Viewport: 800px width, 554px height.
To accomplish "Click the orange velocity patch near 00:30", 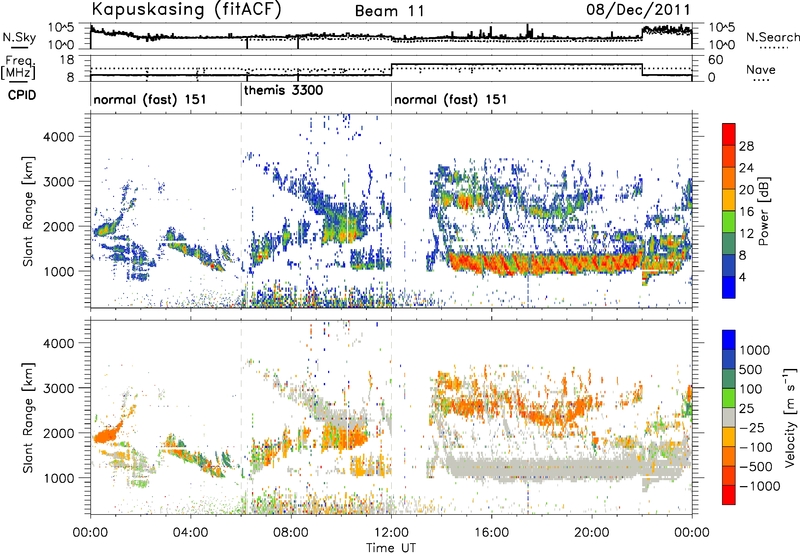I will (x=107, y=434).
